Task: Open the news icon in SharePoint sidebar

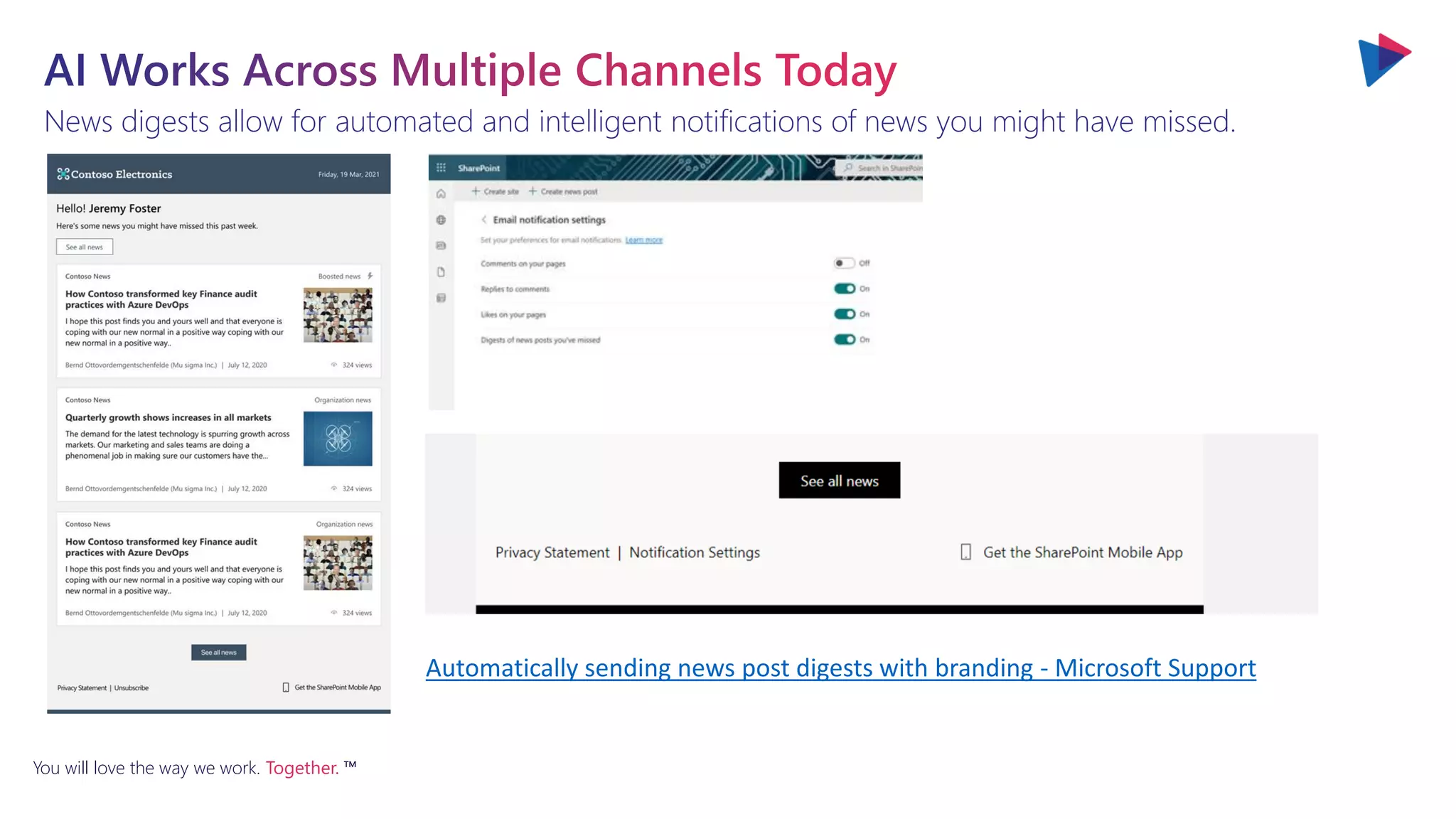Action: pyautogui.click(x=441, y=246)
